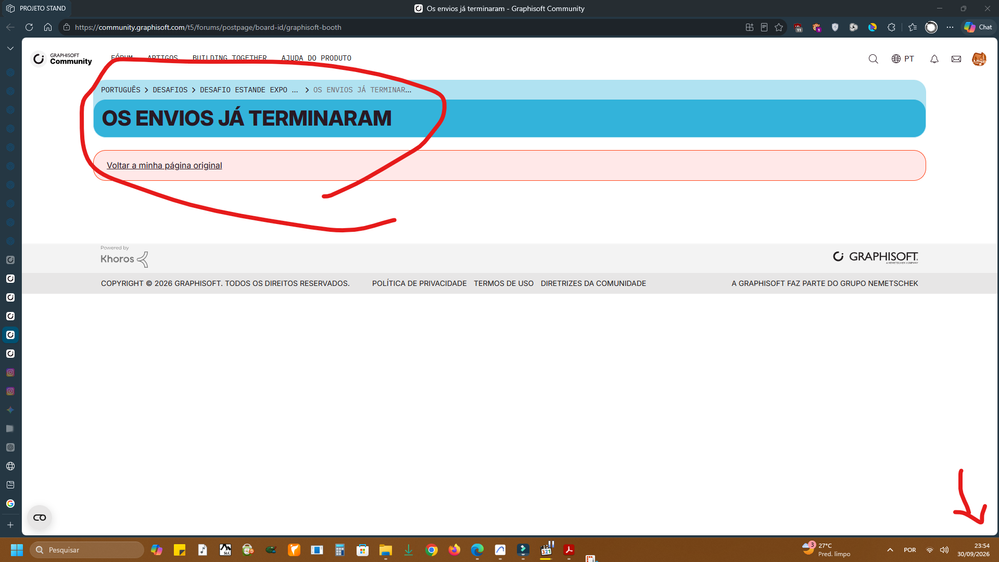999x562 pixels.
Task: Open the browser profile circle
Action: click(x=931, y=27)
